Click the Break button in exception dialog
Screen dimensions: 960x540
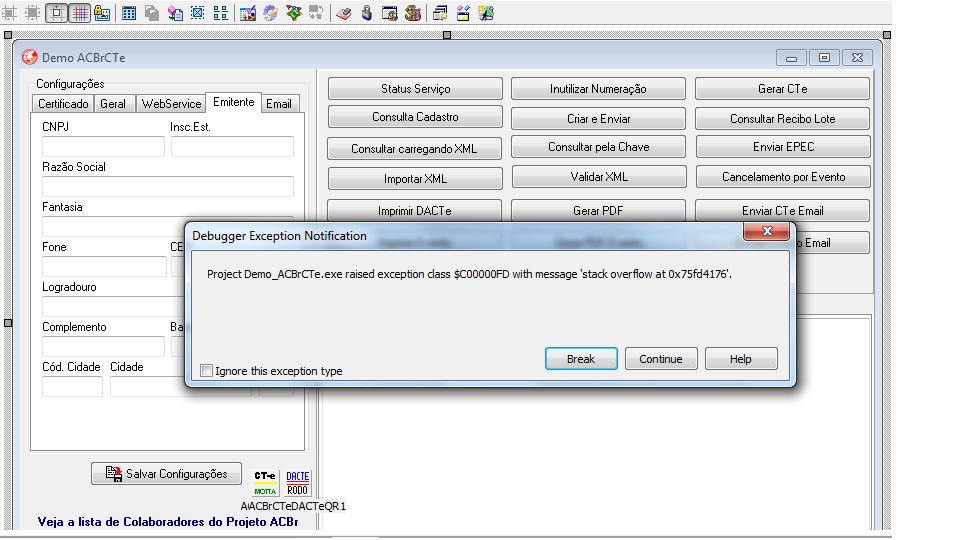[x=581, y=359]
